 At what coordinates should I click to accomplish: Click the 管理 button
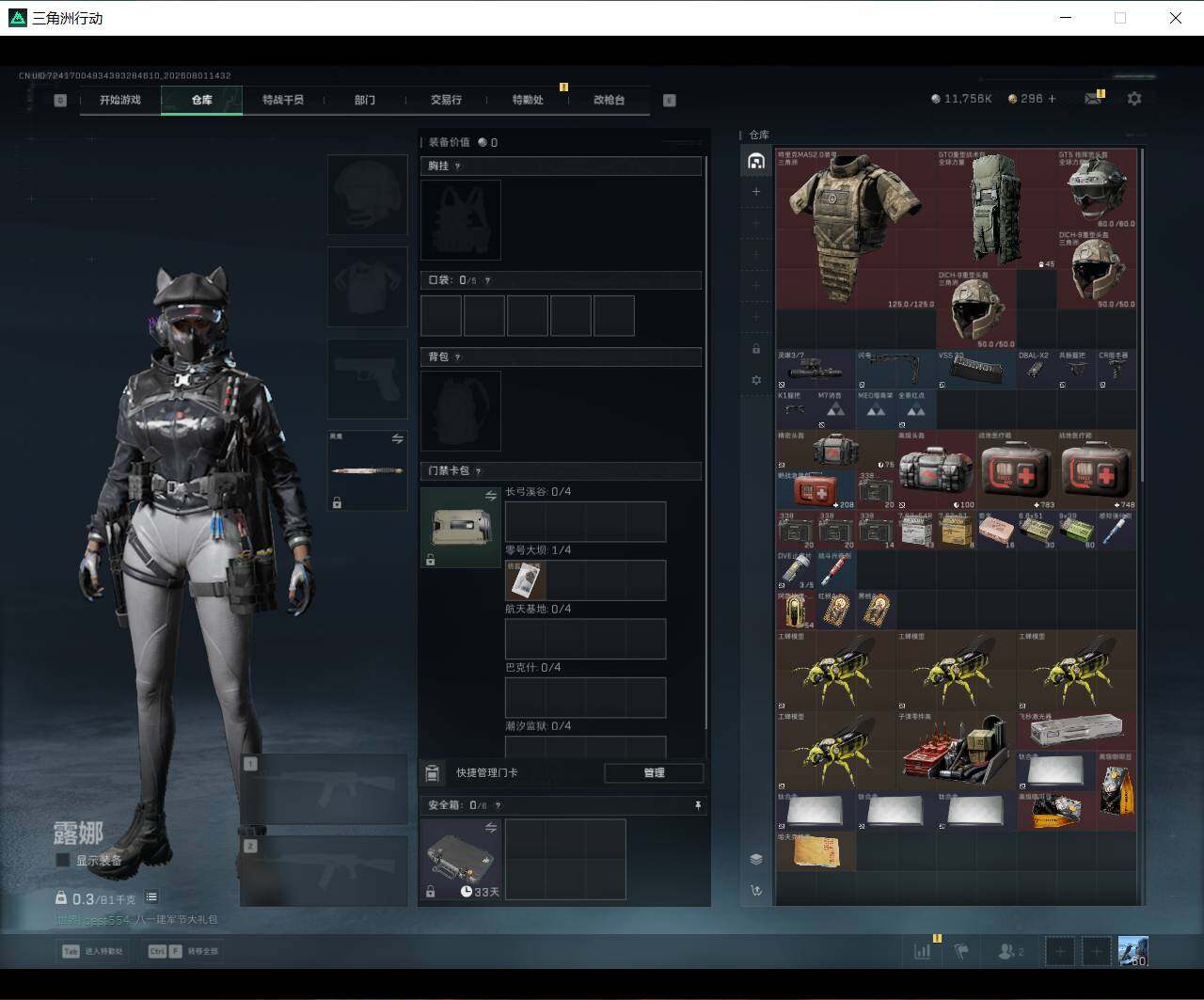point(654,773)
